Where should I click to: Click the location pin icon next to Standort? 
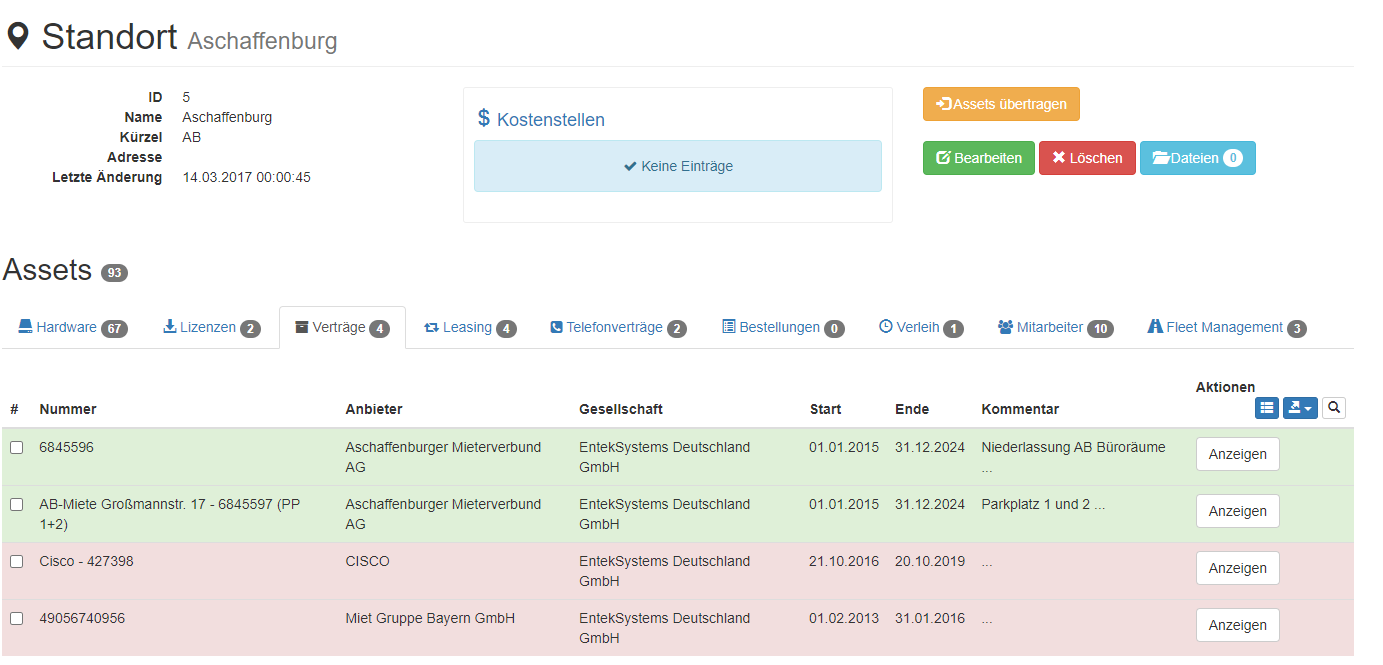[x=18, y=37]
